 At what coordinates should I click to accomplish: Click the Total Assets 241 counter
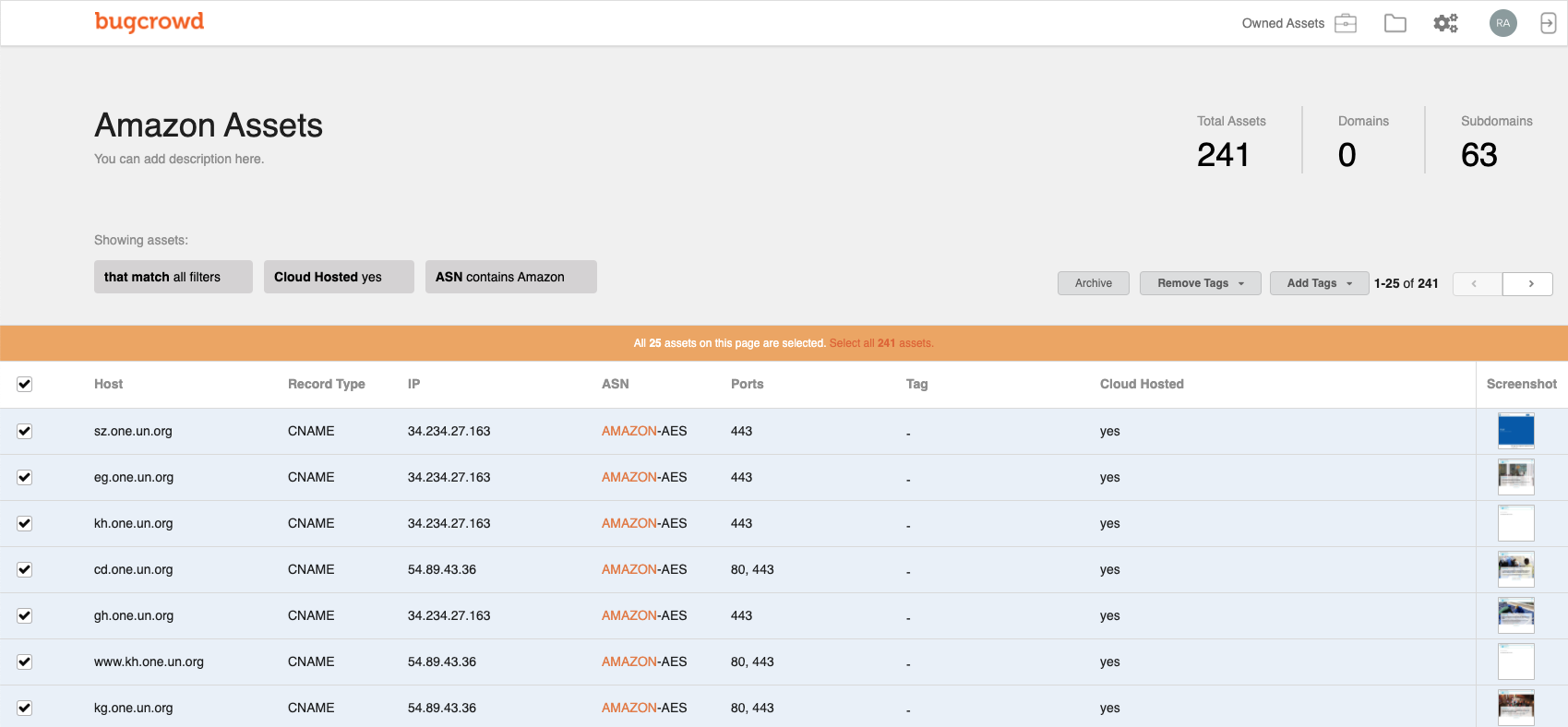[1231, 142]
